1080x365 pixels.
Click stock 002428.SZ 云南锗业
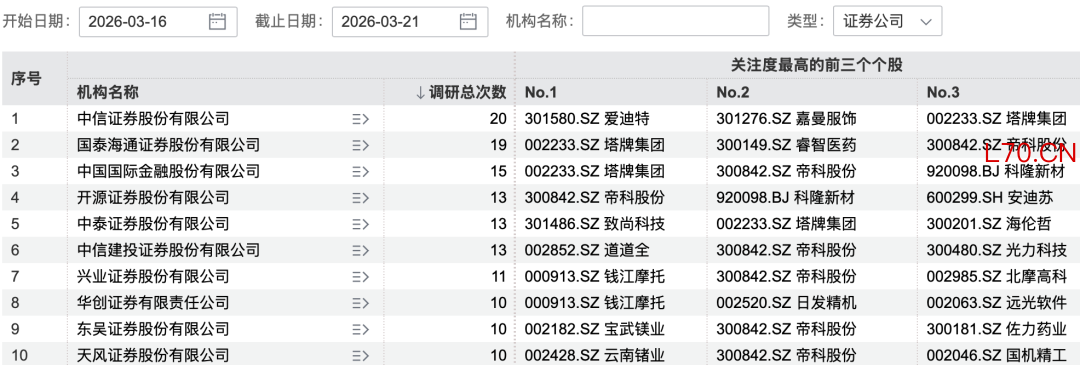[x=594, y=356]
